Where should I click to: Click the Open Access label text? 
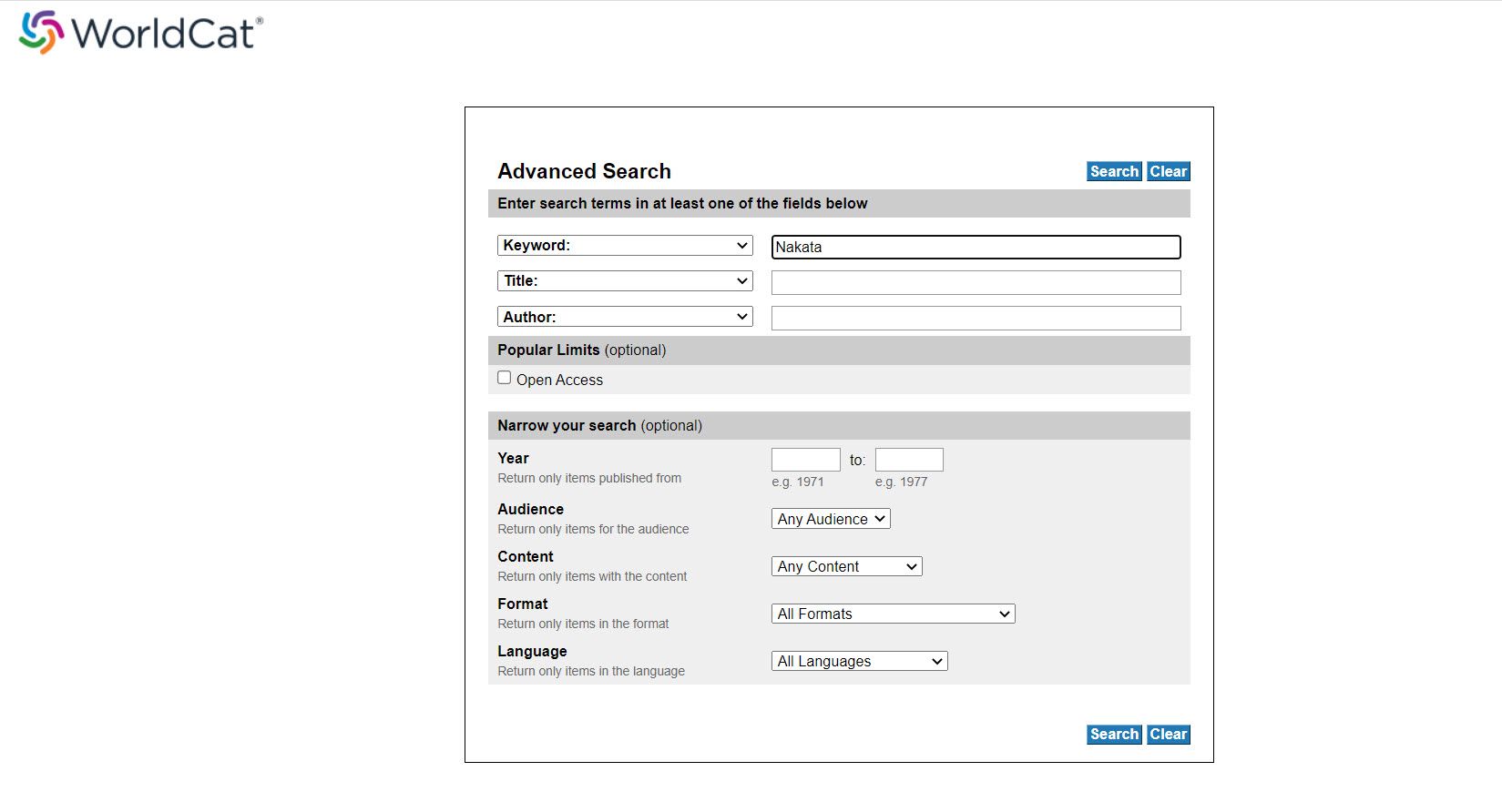coord(559,380)
